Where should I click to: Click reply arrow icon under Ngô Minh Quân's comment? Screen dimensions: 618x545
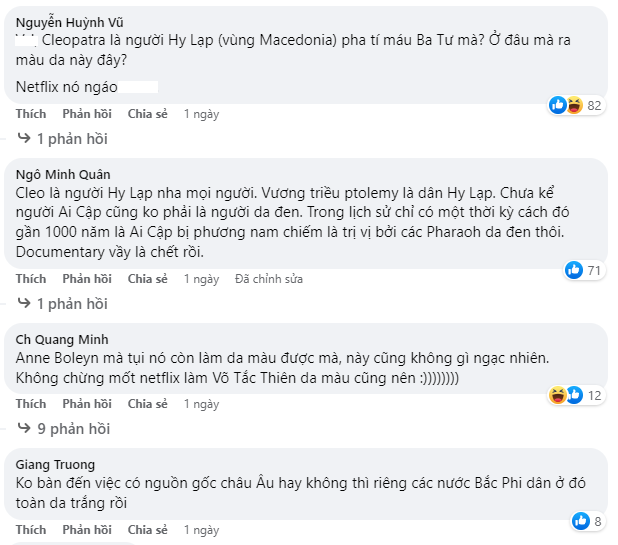click(25, 303)
